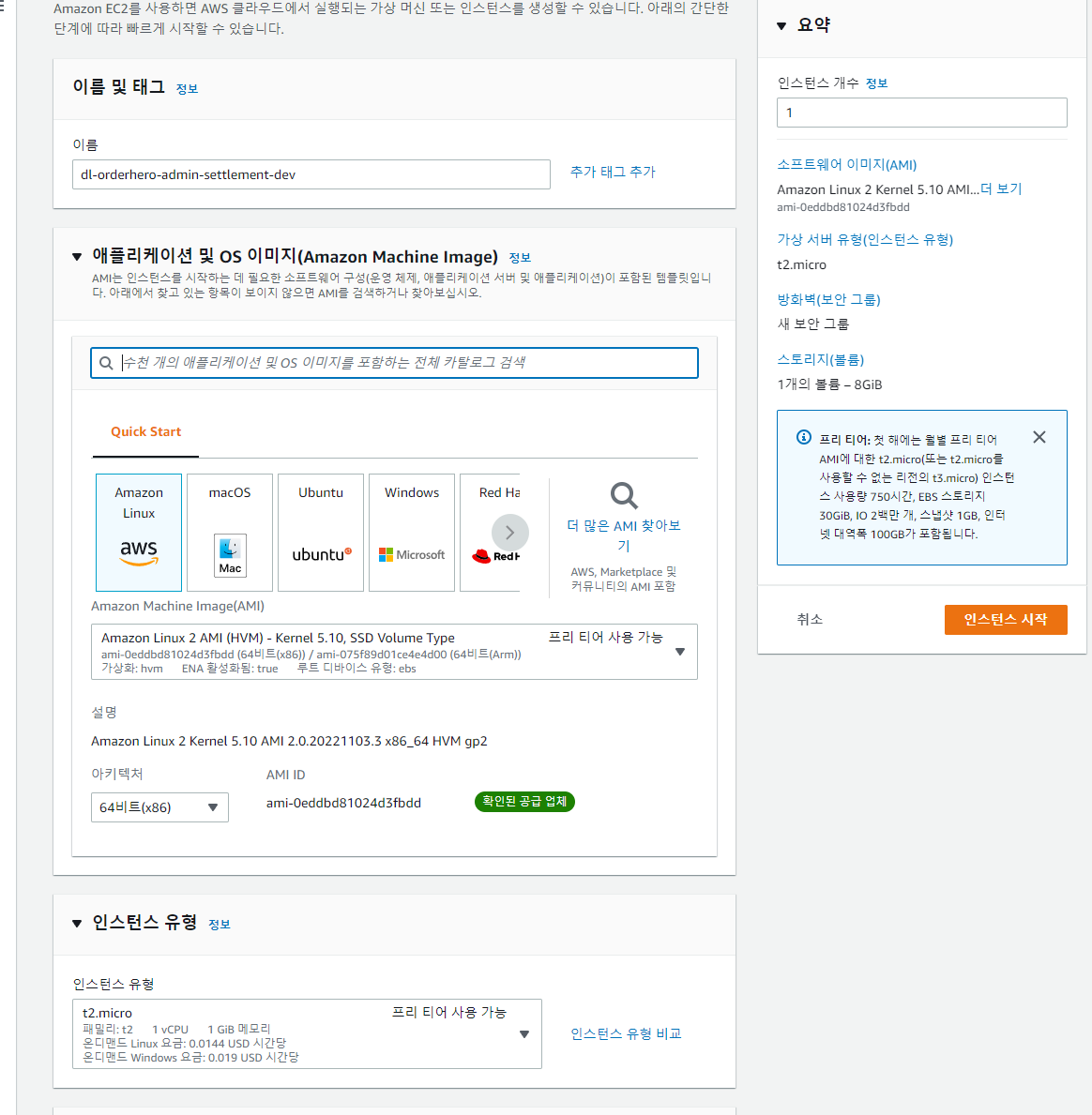Pick the Red Hat AMI tile
The height and width of the screenshot is (1115, 1092).
[x=490, y=533]
